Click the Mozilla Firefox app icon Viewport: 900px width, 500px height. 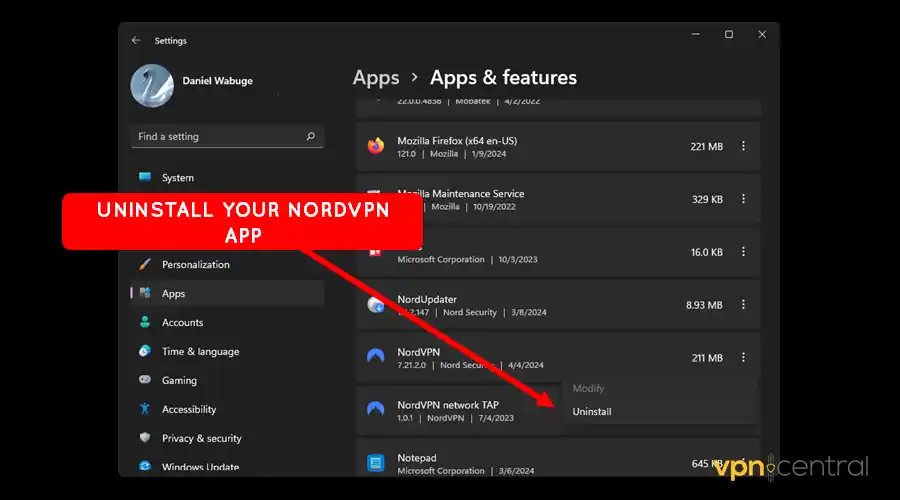(375, 146)
